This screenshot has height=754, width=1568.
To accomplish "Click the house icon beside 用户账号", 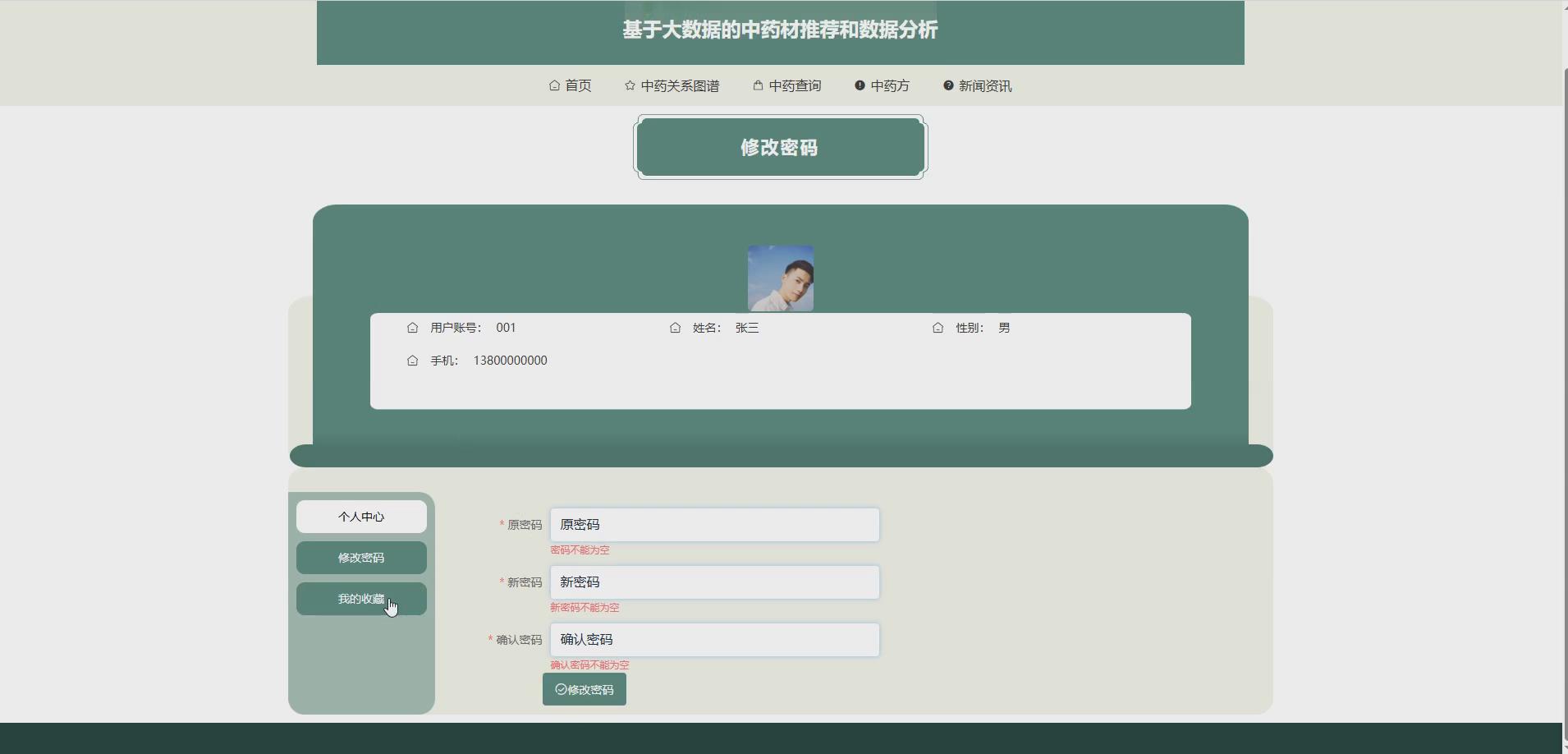I will pyautogui.click(x=415, y=327).
